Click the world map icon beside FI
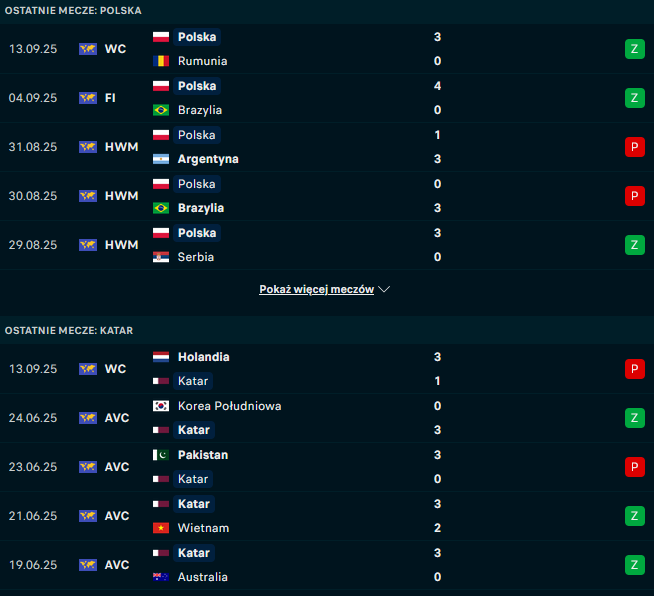The height and width of the screenshot is (596, 654). [x=88, y=98]
